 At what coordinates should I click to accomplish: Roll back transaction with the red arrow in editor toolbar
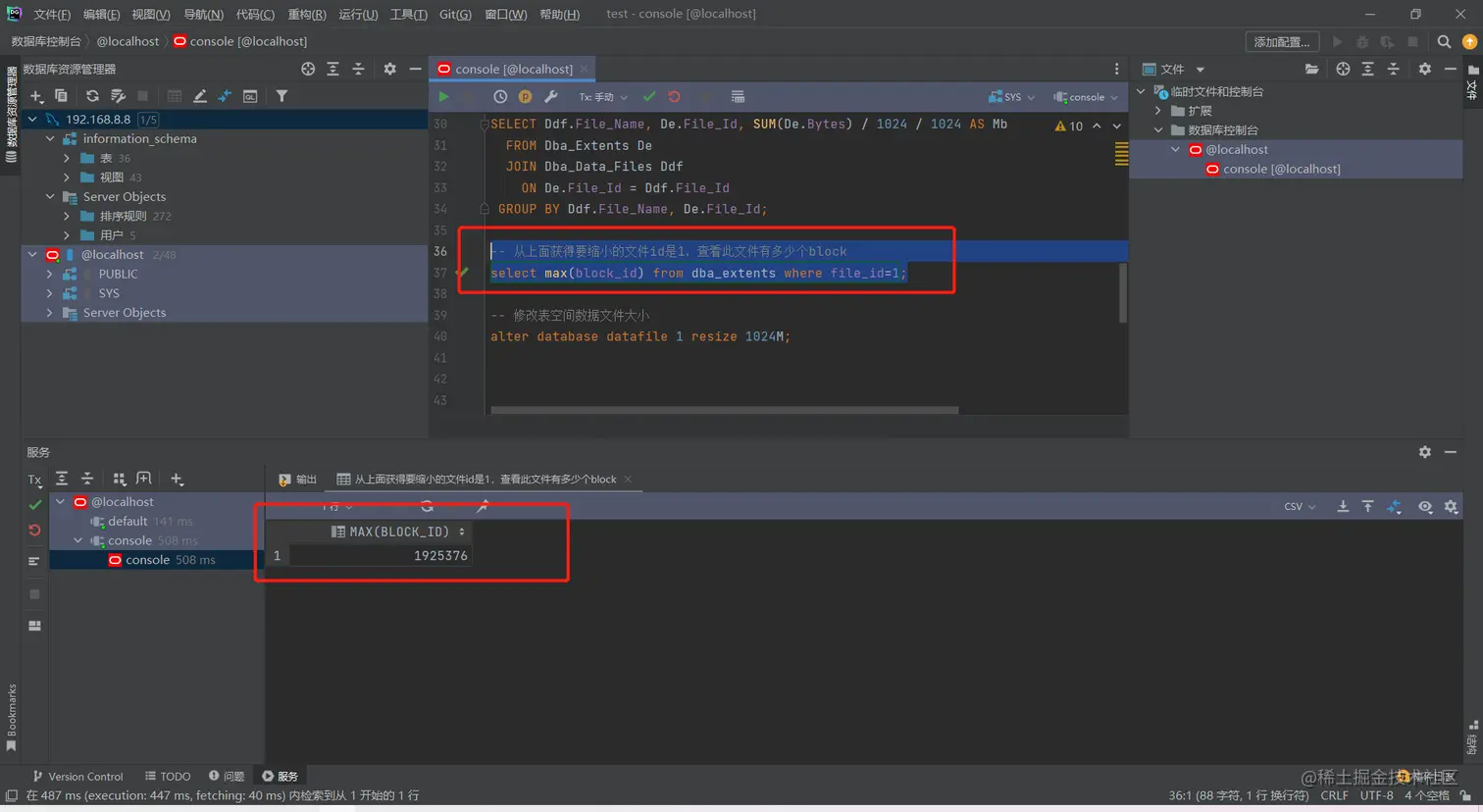pos(674,97)
